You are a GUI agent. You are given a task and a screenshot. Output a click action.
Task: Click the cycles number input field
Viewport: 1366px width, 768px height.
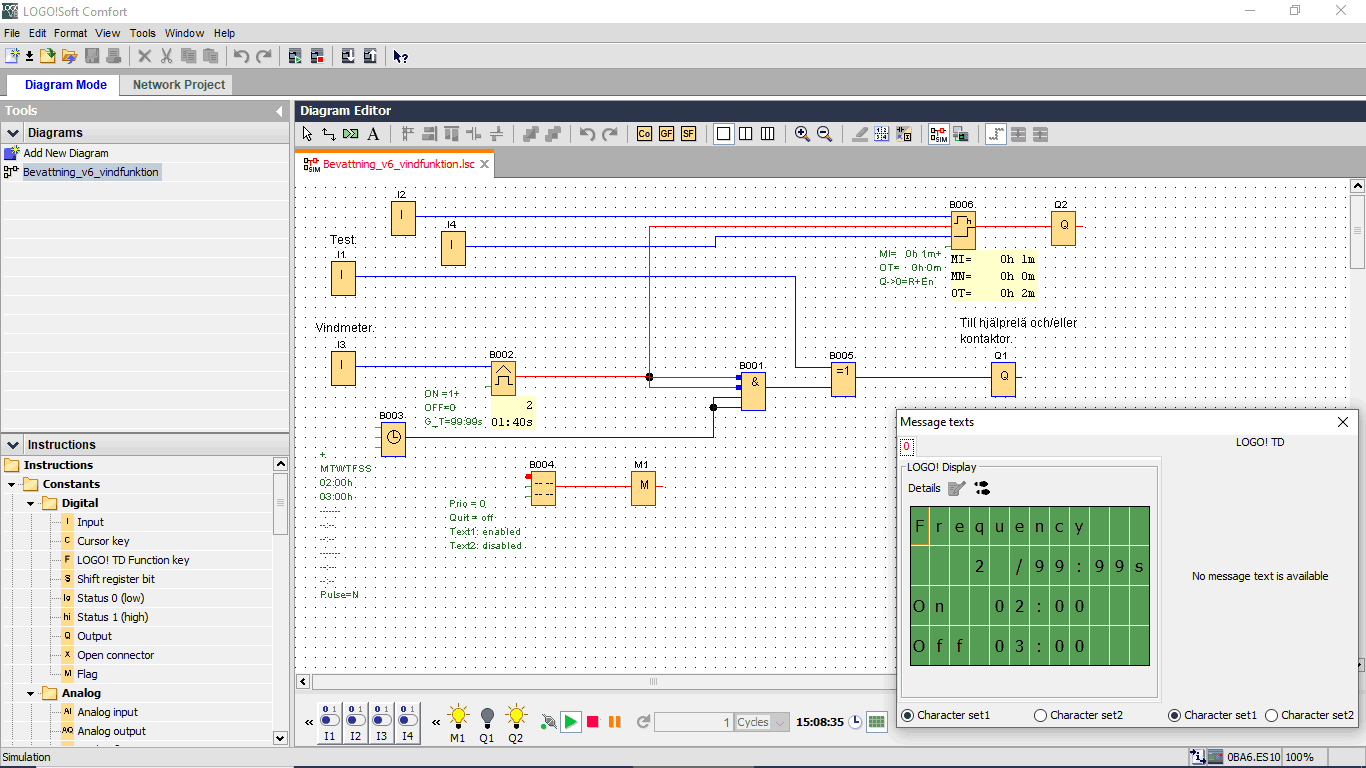pos(694,722)
